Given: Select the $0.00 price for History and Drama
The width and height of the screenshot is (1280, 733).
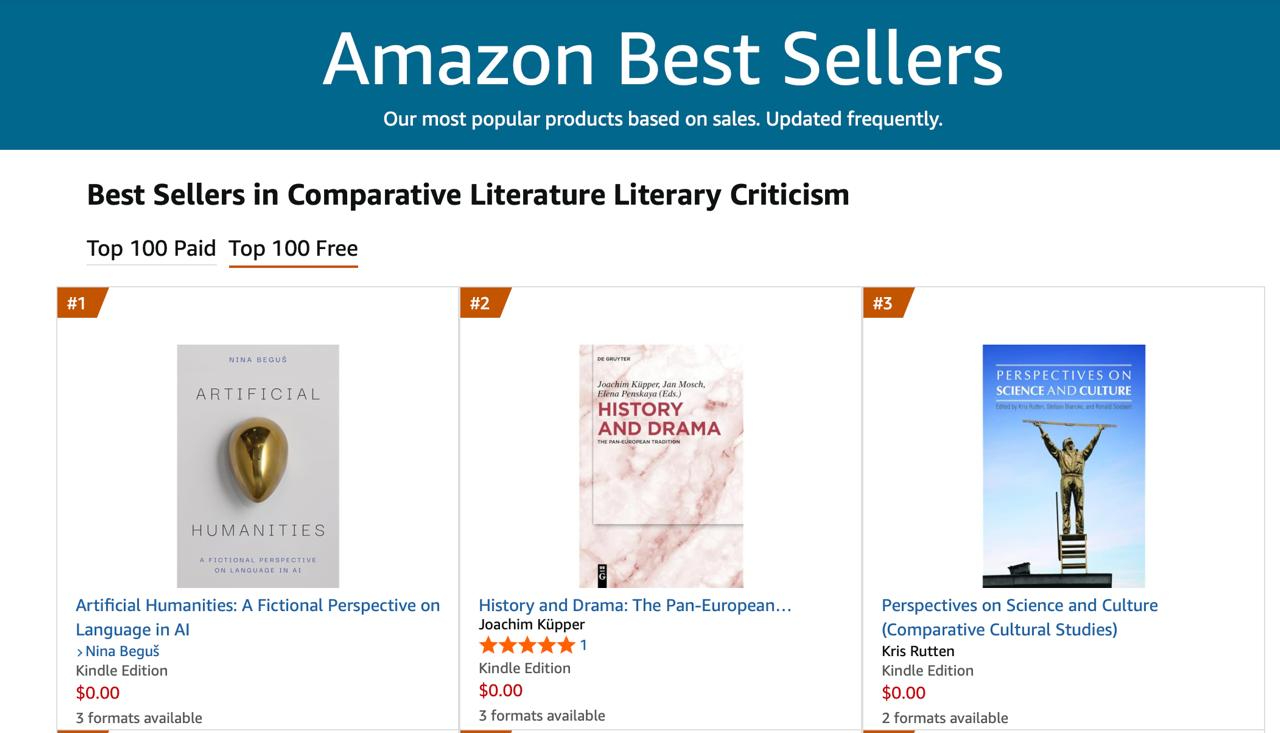Looking at the screenshot, I should click(501, 690).
